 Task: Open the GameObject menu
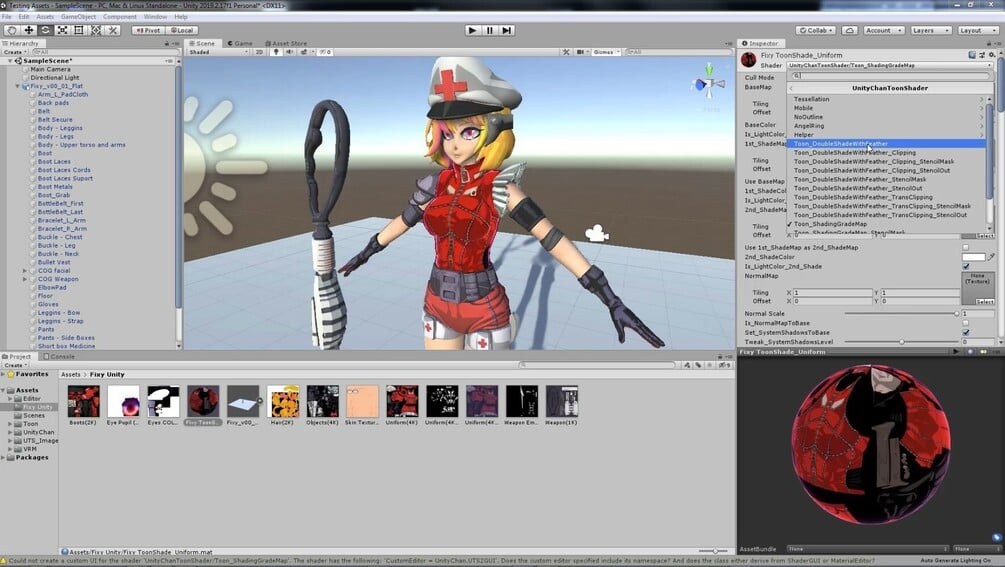click(78, 17)
